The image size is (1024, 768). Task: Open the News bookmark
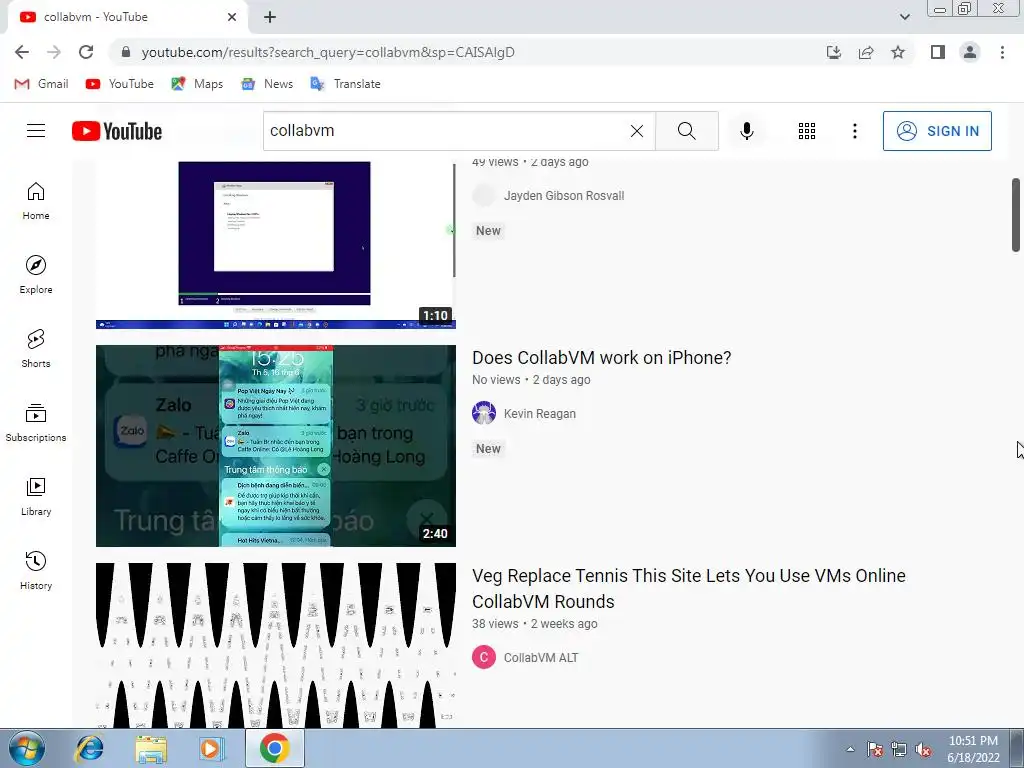point(266,84)
